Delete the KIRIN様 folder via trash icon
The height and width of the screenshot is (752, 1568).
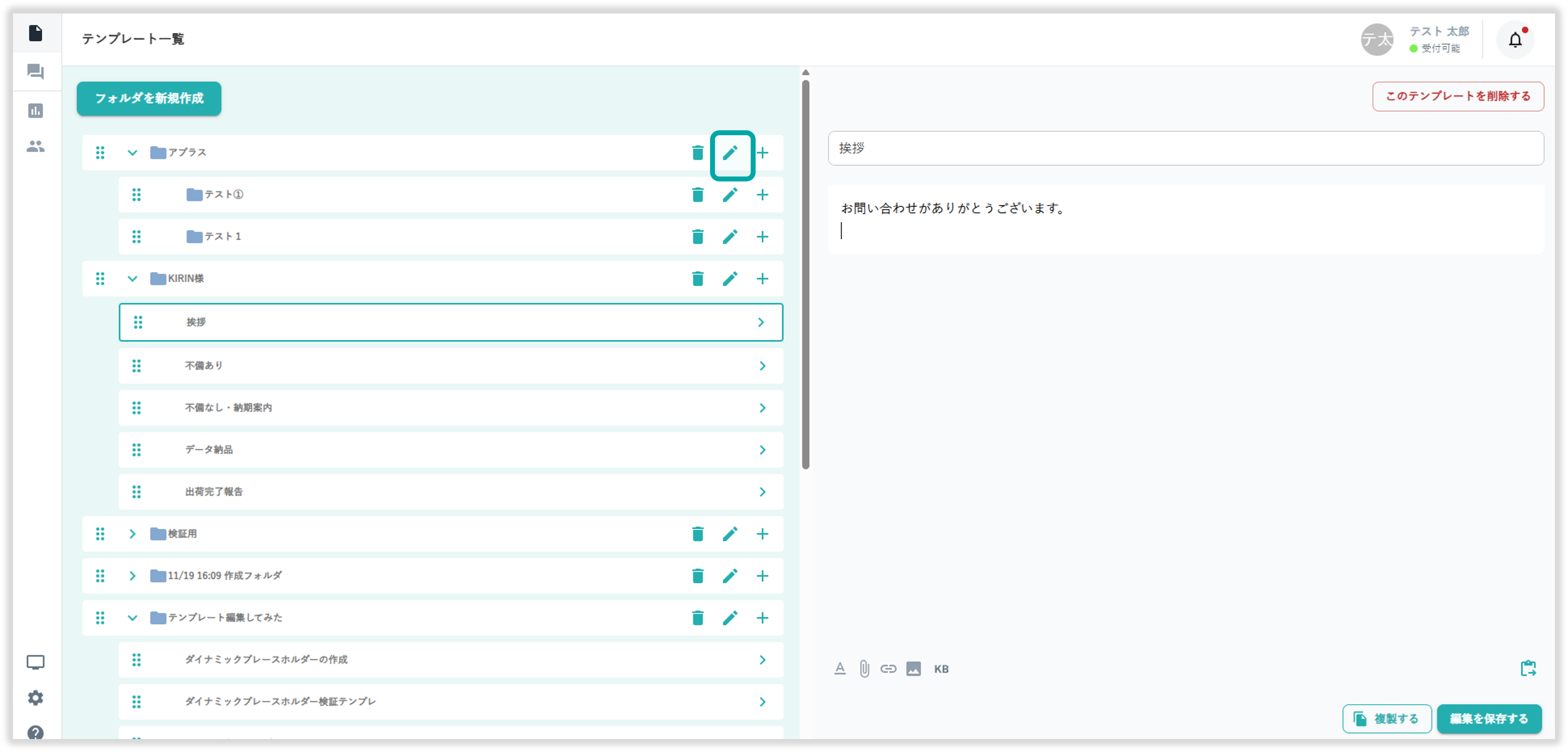[697, 279]
